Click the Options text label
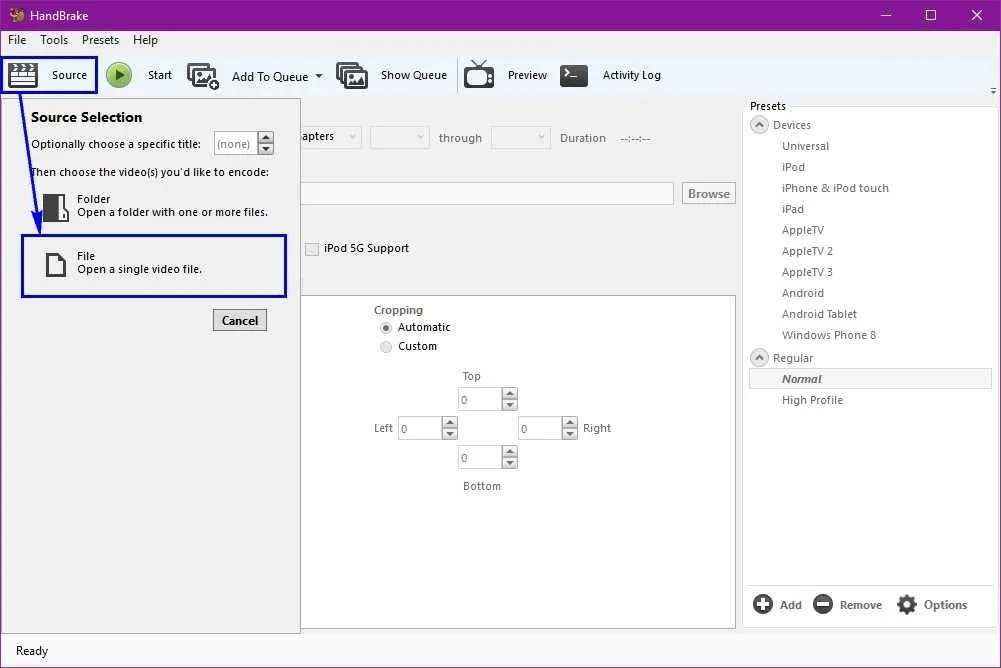Screen dimensions: 1001x668 pos(945,605)
